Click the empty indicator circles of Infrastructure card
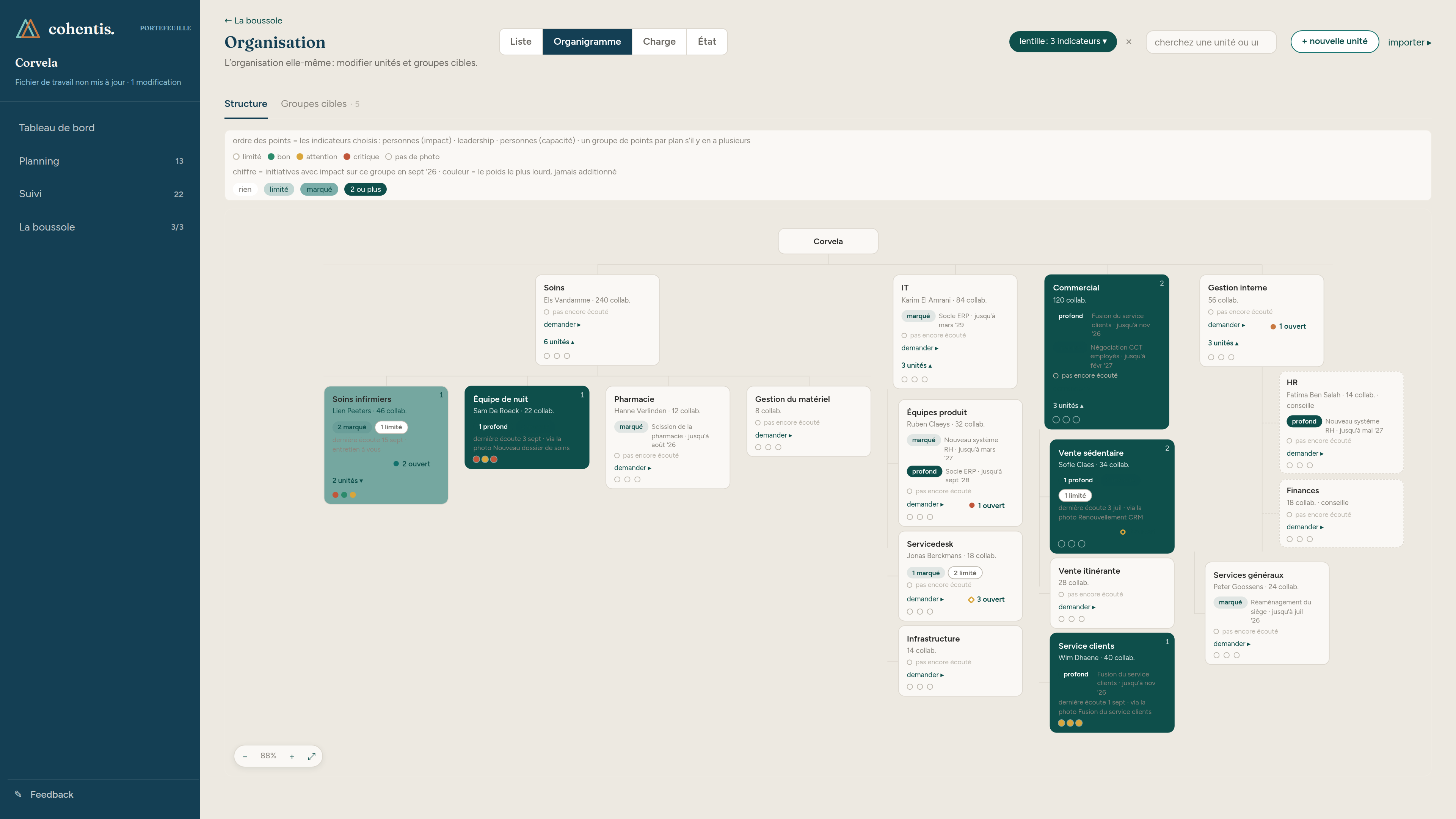1456x819 pixels. tap(919, 687)
